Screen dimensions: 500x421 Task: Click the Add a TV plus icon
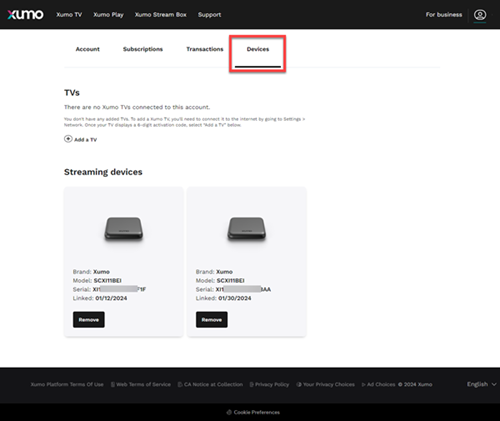(x=68, y=139)
